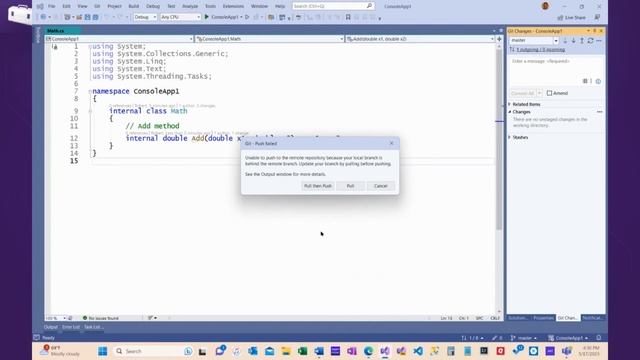Image resolution: width=640 pixels, height=360 pixels.
Task: Open VS Code from the taskbar
Action: coord(418,351)
